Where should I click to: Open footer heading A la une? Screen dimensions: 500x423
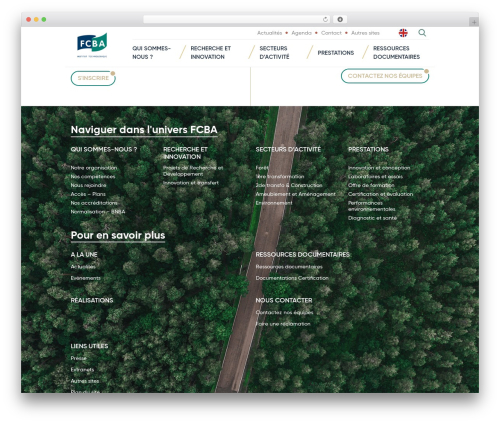point(84,255)
